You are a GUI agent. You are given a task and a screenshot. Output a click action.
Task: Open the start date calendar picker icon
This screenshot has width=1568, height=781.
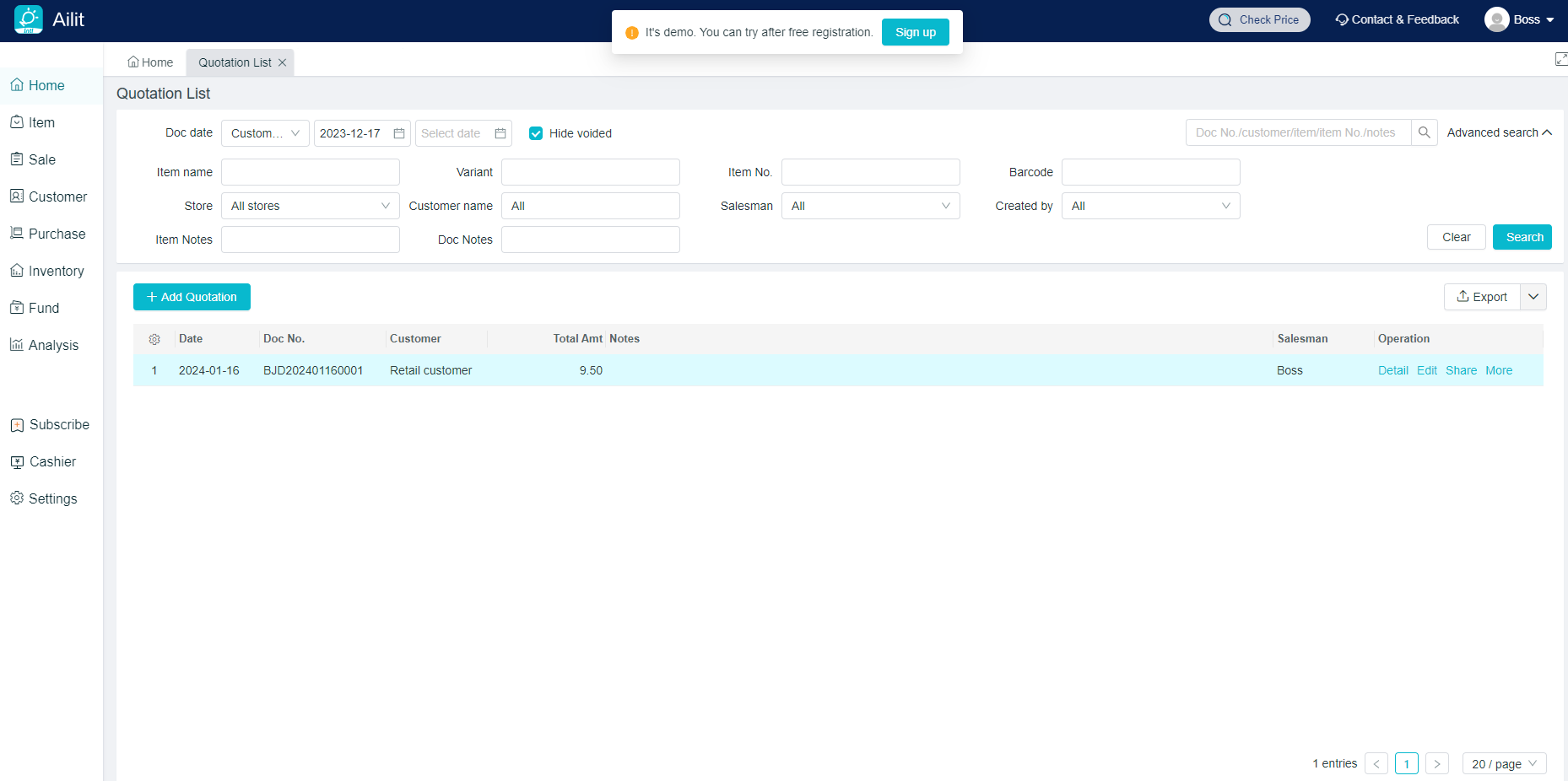coord(399,133)
